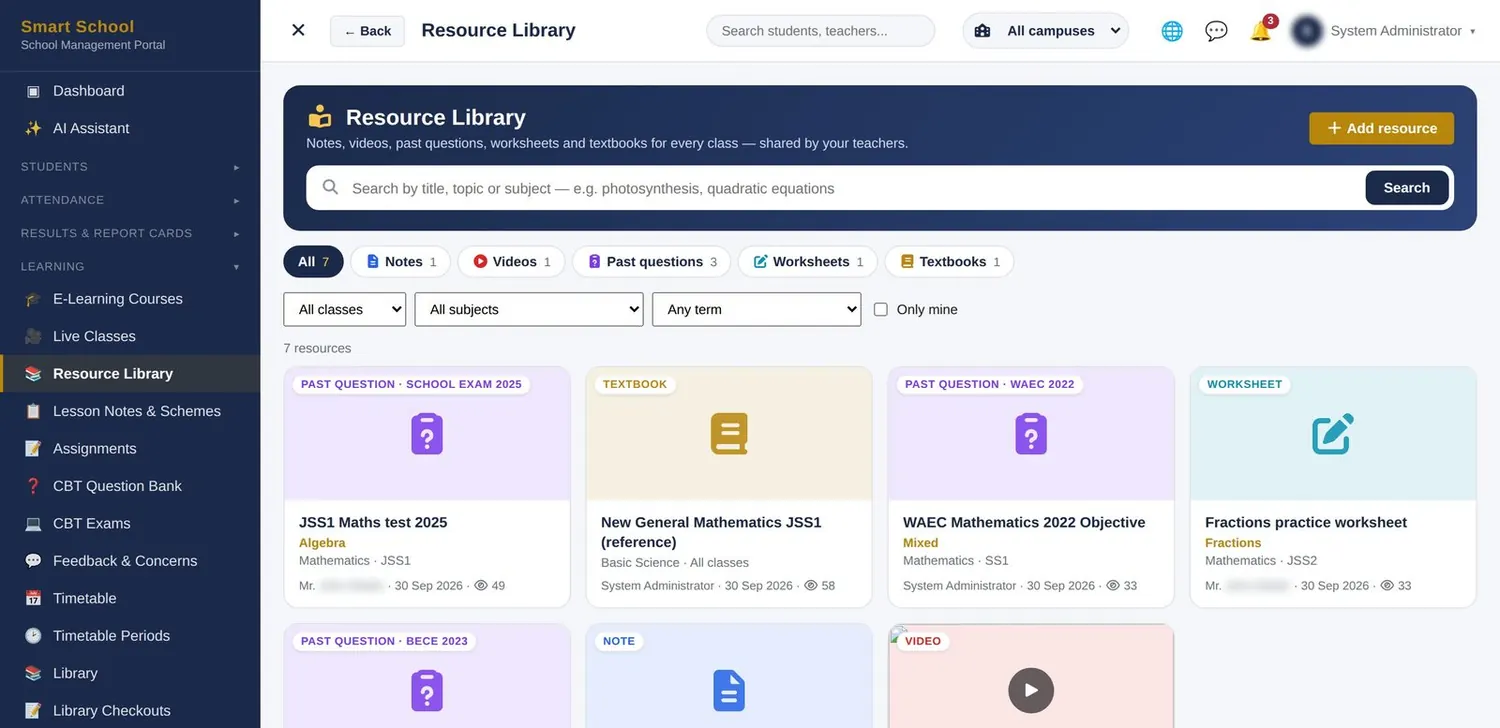Click the pencil icon on the worksheet card
1500x728 pixels.
tap(1333, 434)
